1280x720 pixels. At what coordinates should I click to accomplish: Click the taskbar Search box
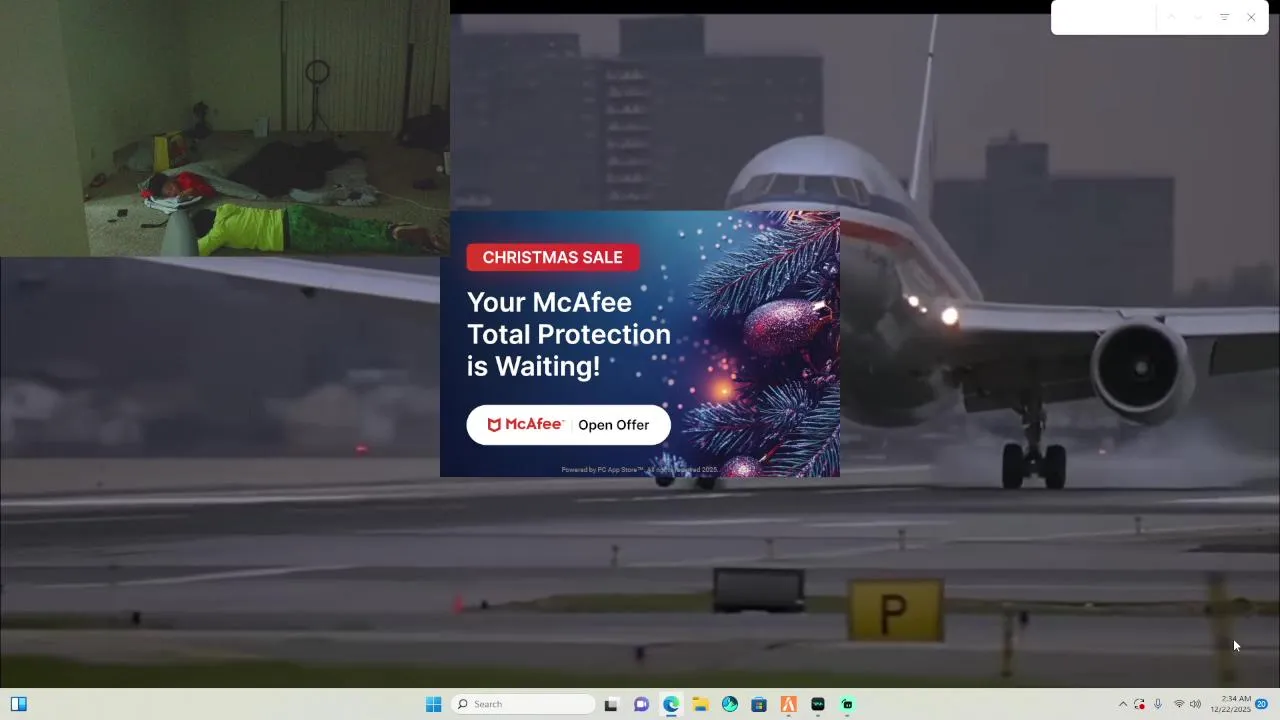523,704
